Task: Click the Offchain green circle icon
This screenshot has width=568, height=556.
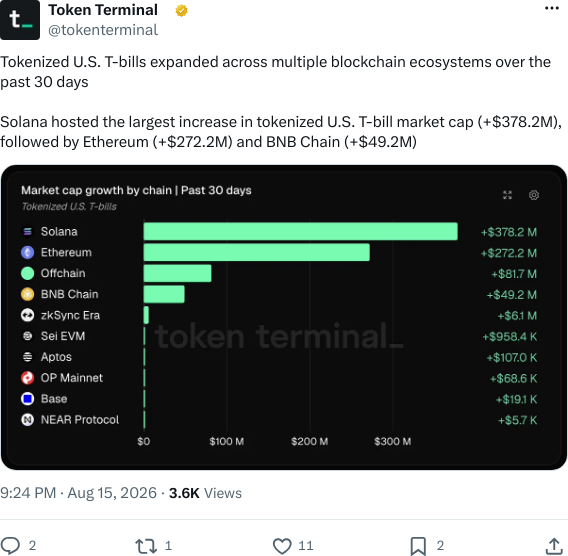Action: (28, 273)
